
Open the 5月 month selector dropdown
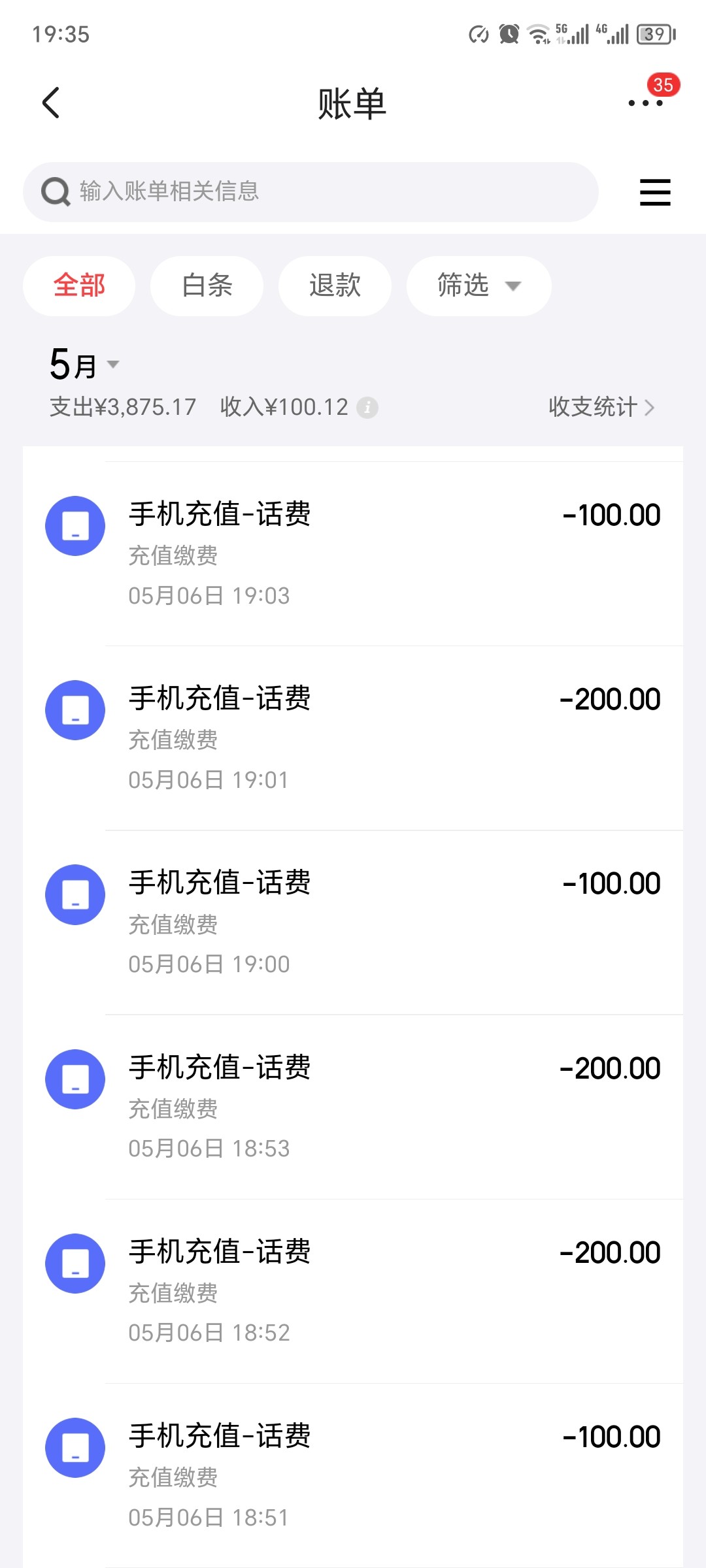click(x=84, y=365)
